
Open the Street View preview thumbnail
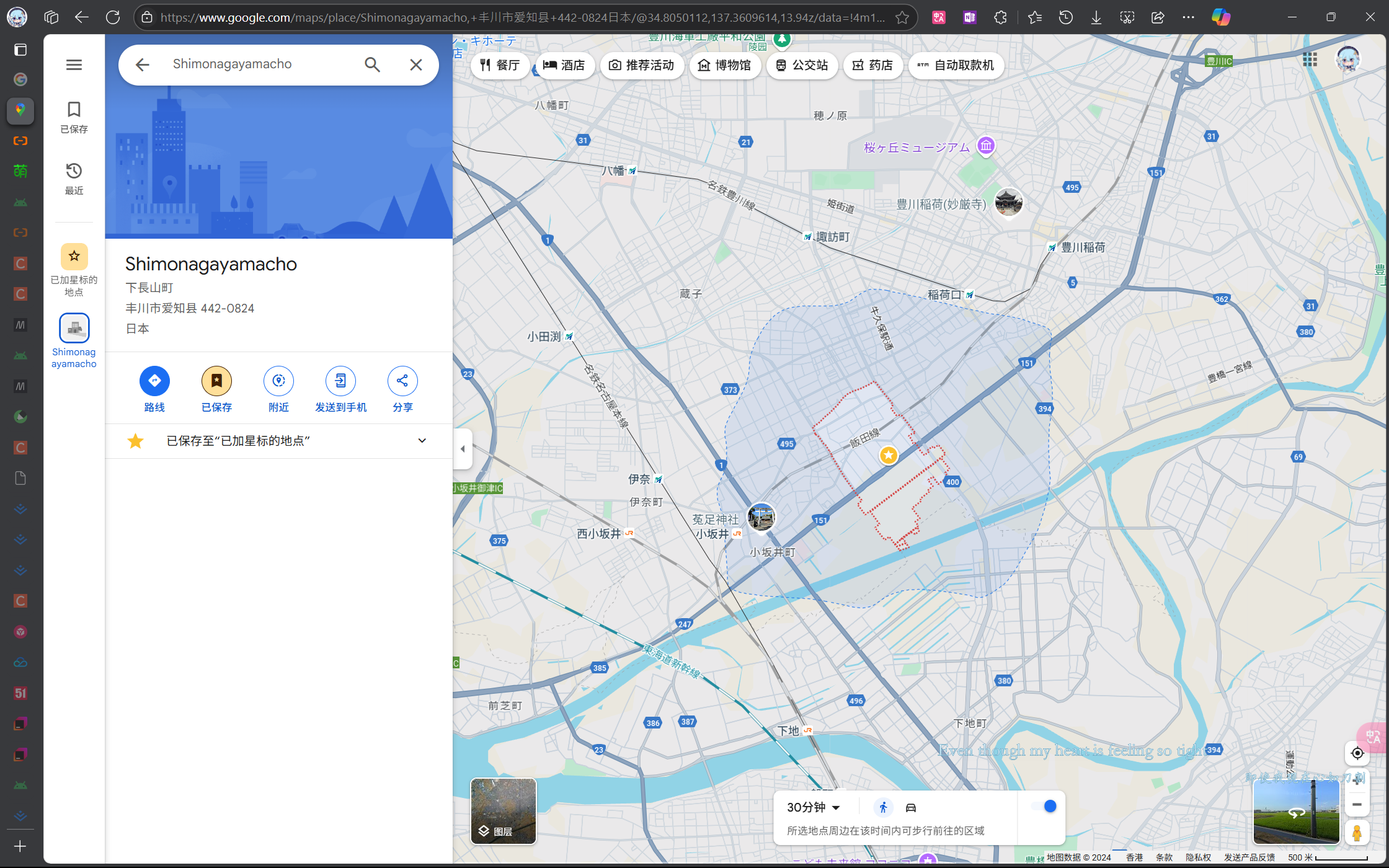[1296, 811]
